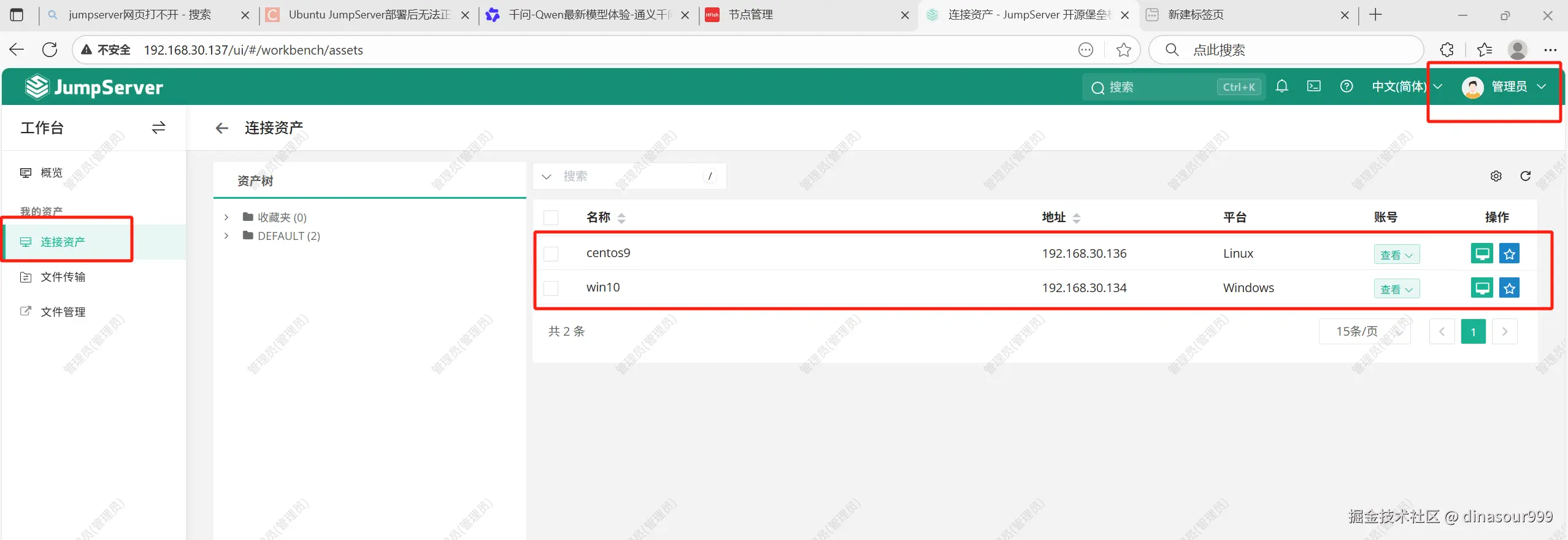This screenshot has height=540, width=1568.
Task: Favorite the win10 asset star
Action: [1510, 288]
